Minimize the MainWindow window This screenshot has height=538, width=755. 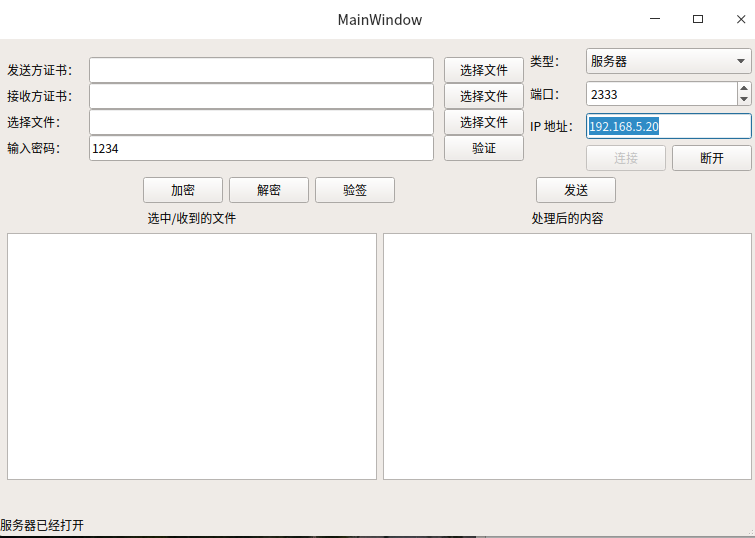coord(655,19)
